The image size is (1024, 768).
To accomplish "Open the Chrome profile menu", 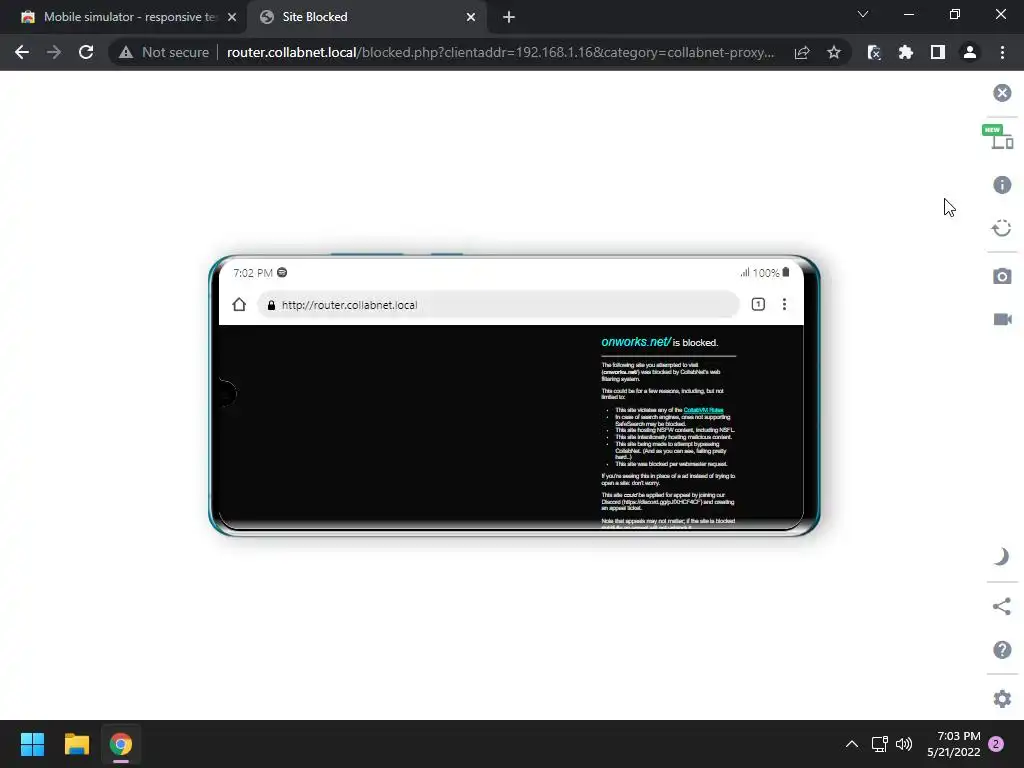I will 970,52.
